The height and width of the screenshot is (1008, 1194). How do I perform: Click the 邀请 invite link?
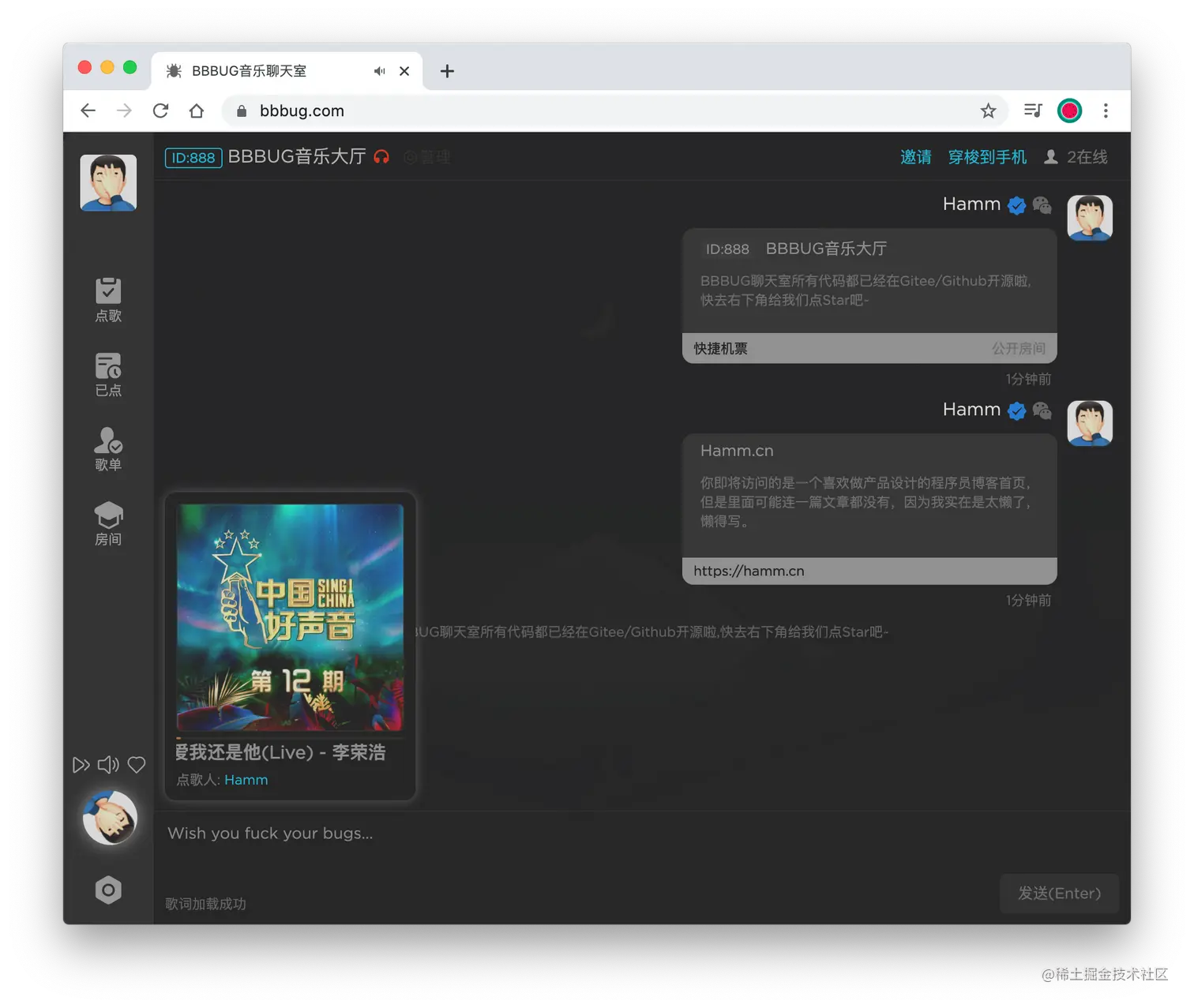[x=916, y=157]
